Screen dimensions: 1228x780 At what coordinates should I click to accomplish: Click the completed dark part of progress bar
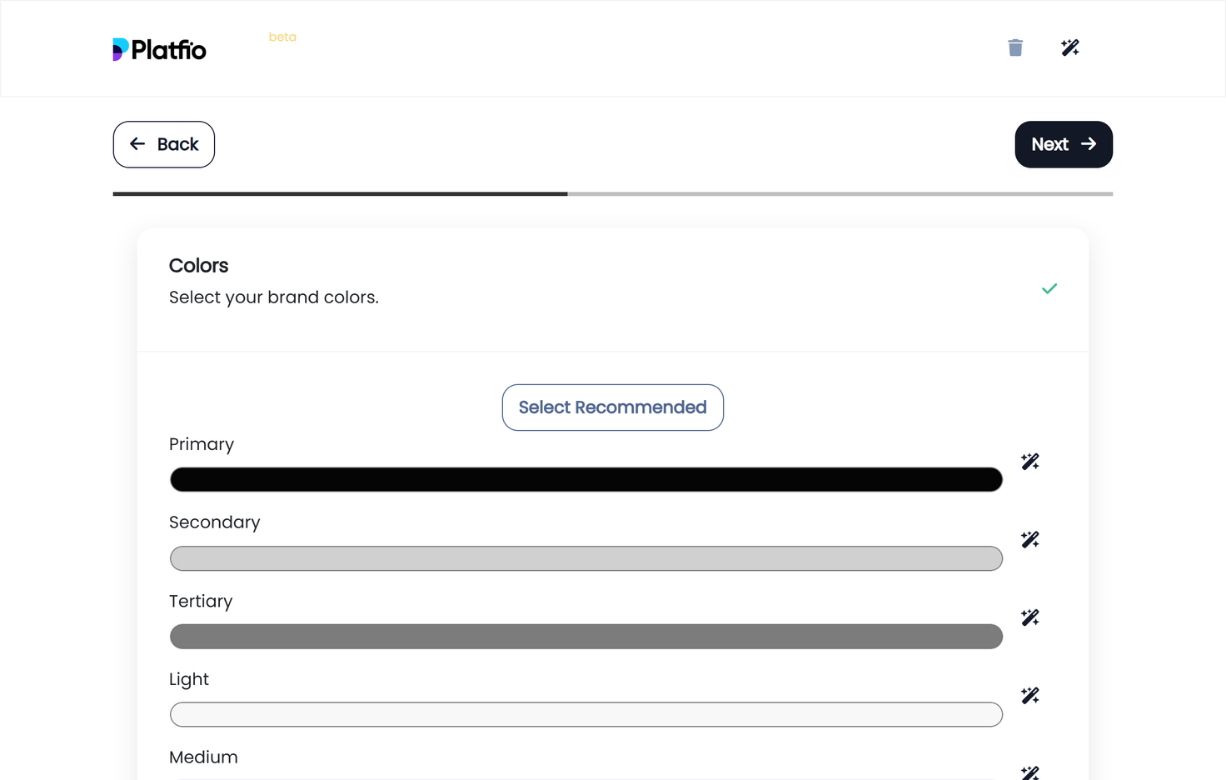tap(340, 194)
